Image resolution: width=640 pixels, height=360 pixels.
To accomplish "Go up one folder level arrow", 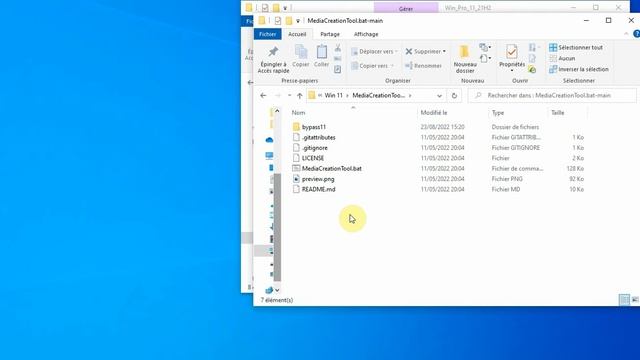I will (x=300, y=96).
